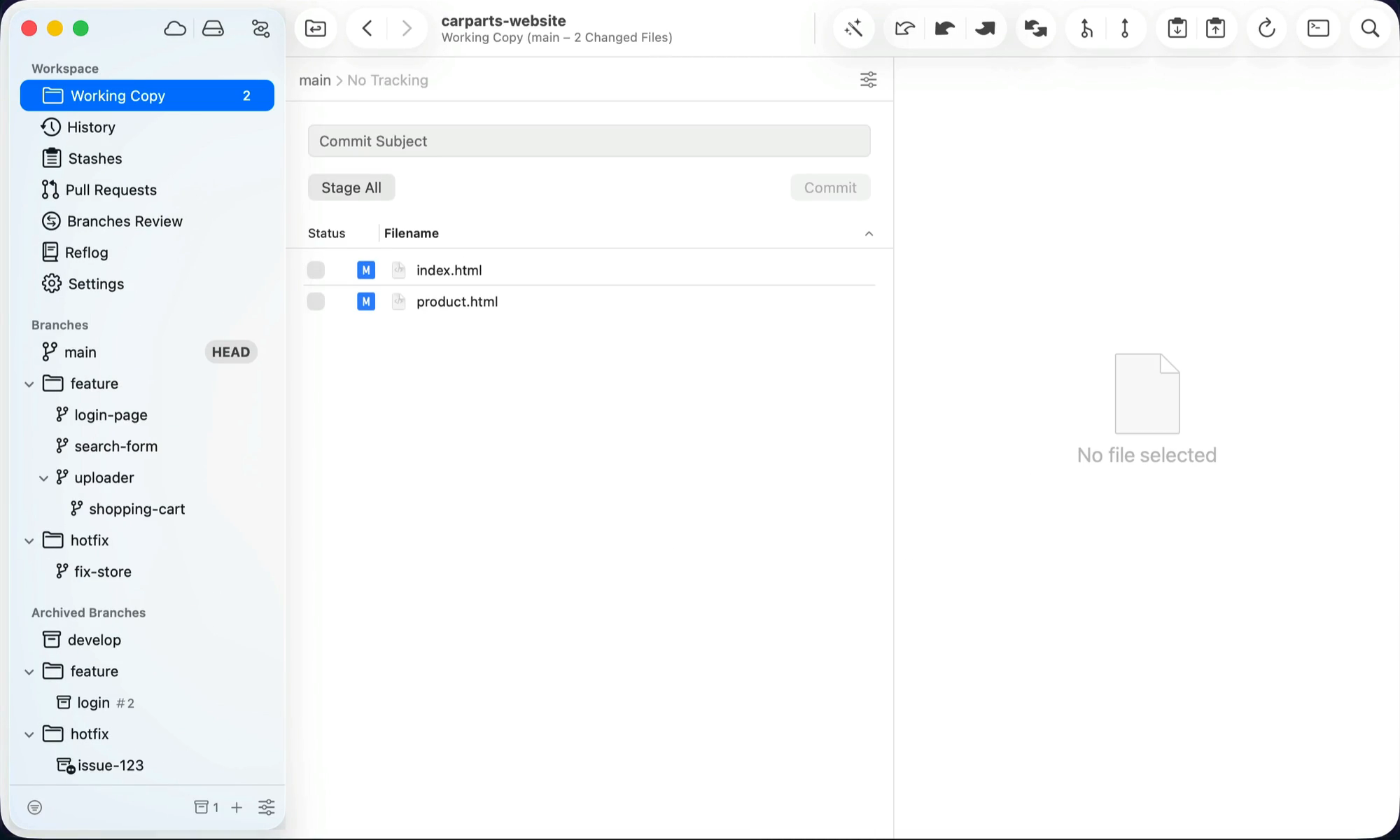Click the Rebase toolbar icon
The height and width of the screenshot is (840, 1400).
1125,28
